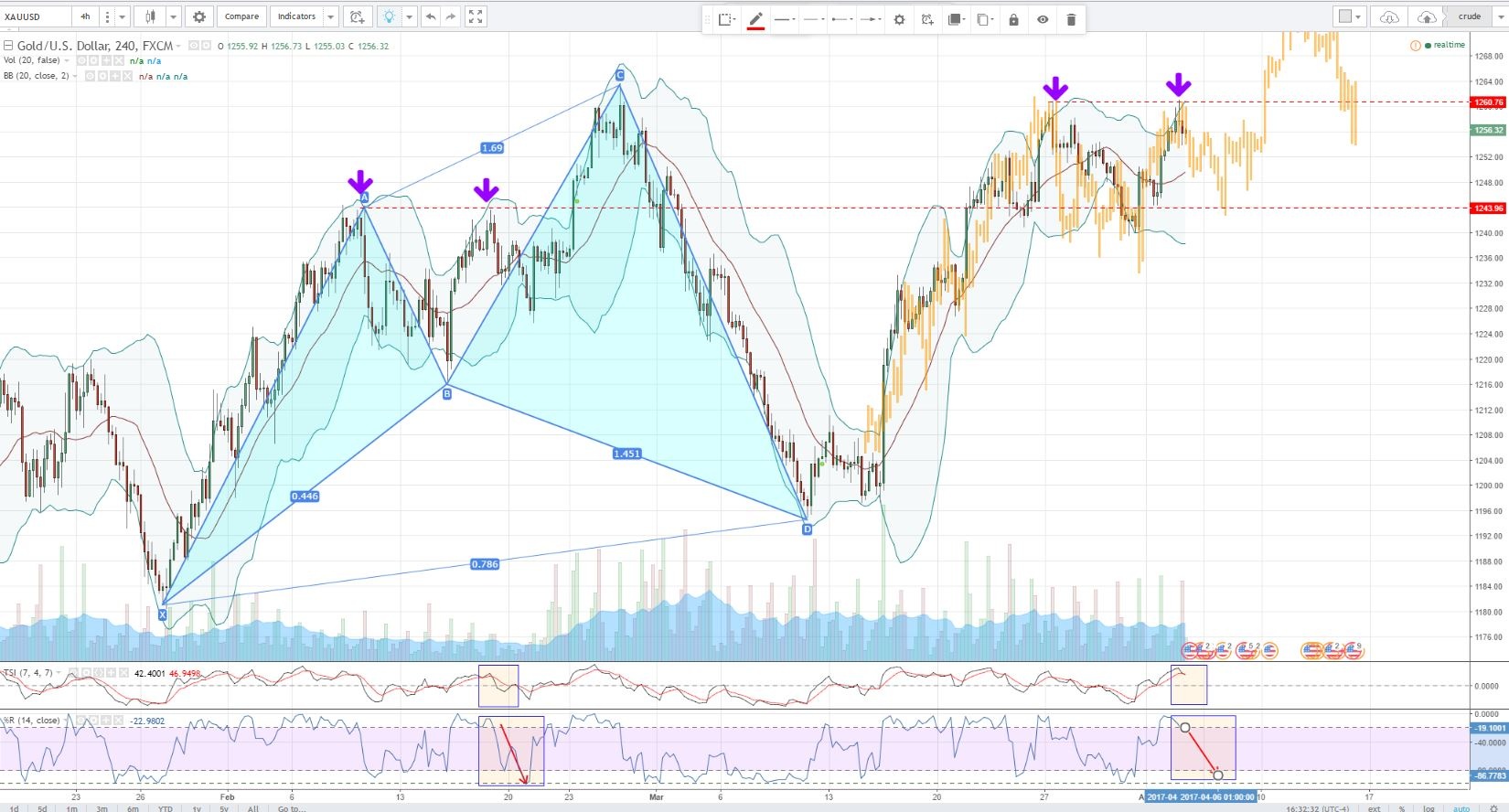Click the Go to... link

pos(291,808)
